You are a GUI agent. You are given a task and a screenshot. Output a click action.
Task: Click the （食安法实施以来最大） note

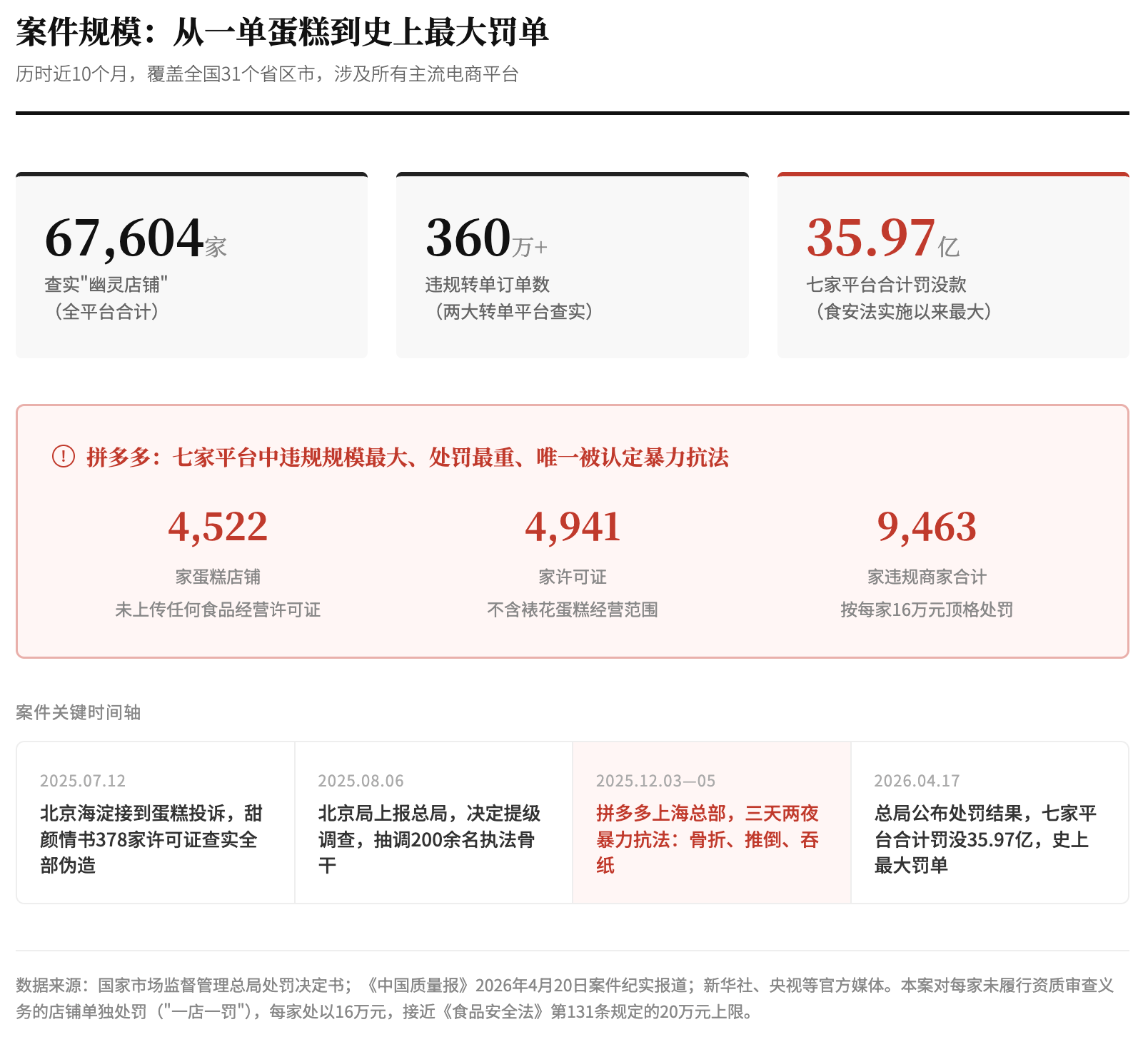[x=903, y=312]
